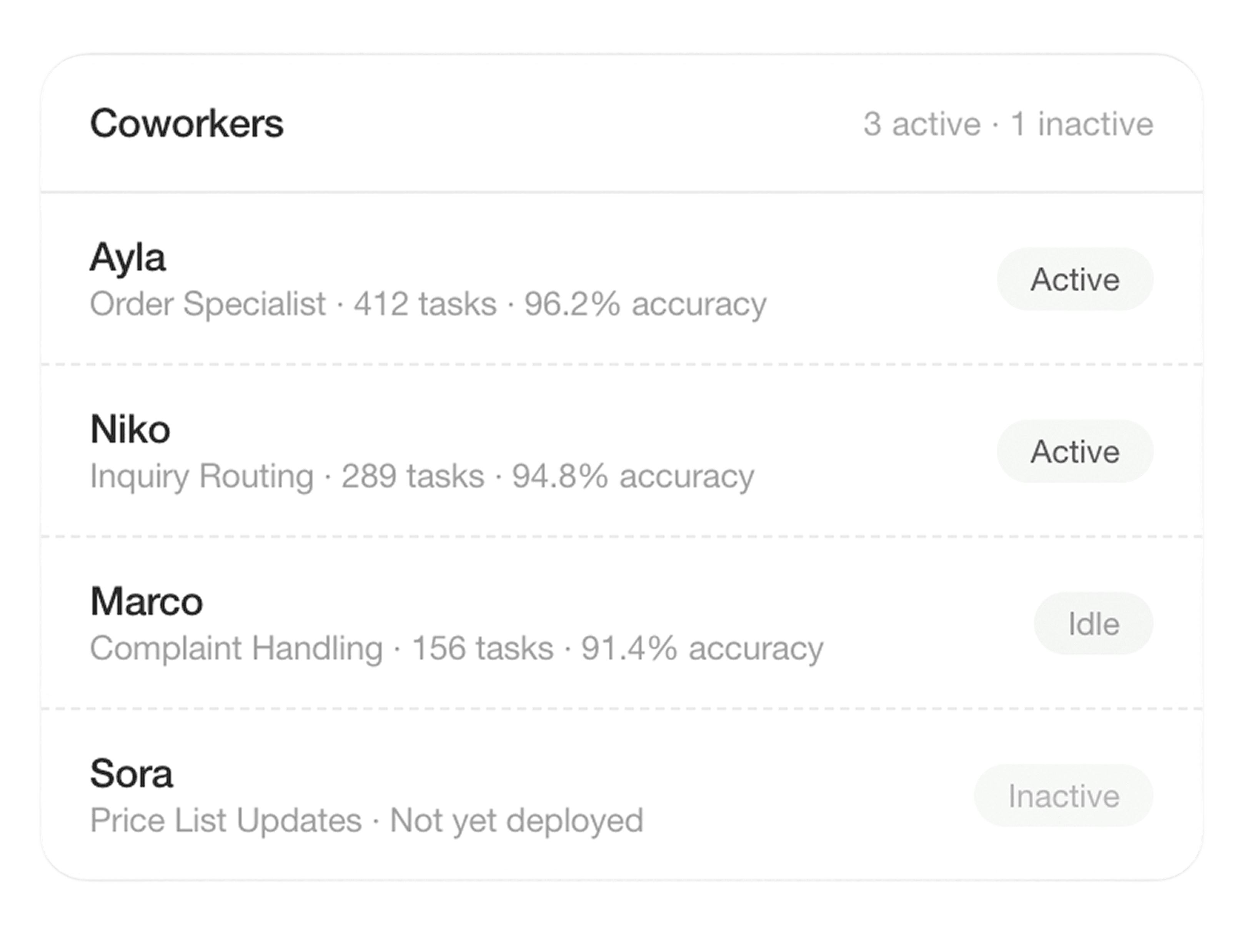Select Marco's 156 tasks text
1237x952 pixels.
click(x=483, y=649)
